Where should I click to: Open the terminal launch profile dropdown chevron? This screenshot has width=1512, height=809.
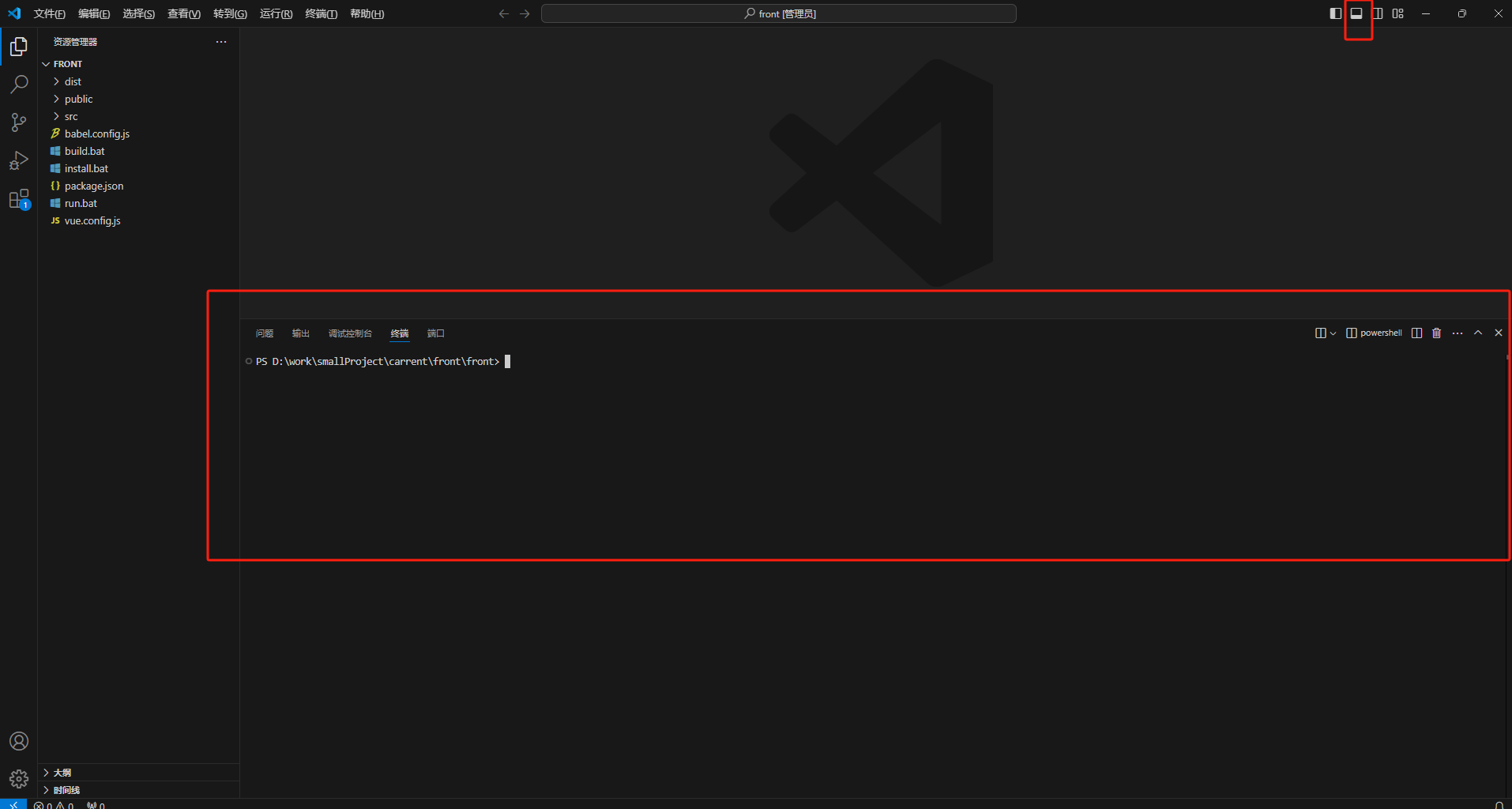click(x=1333, y=333)
